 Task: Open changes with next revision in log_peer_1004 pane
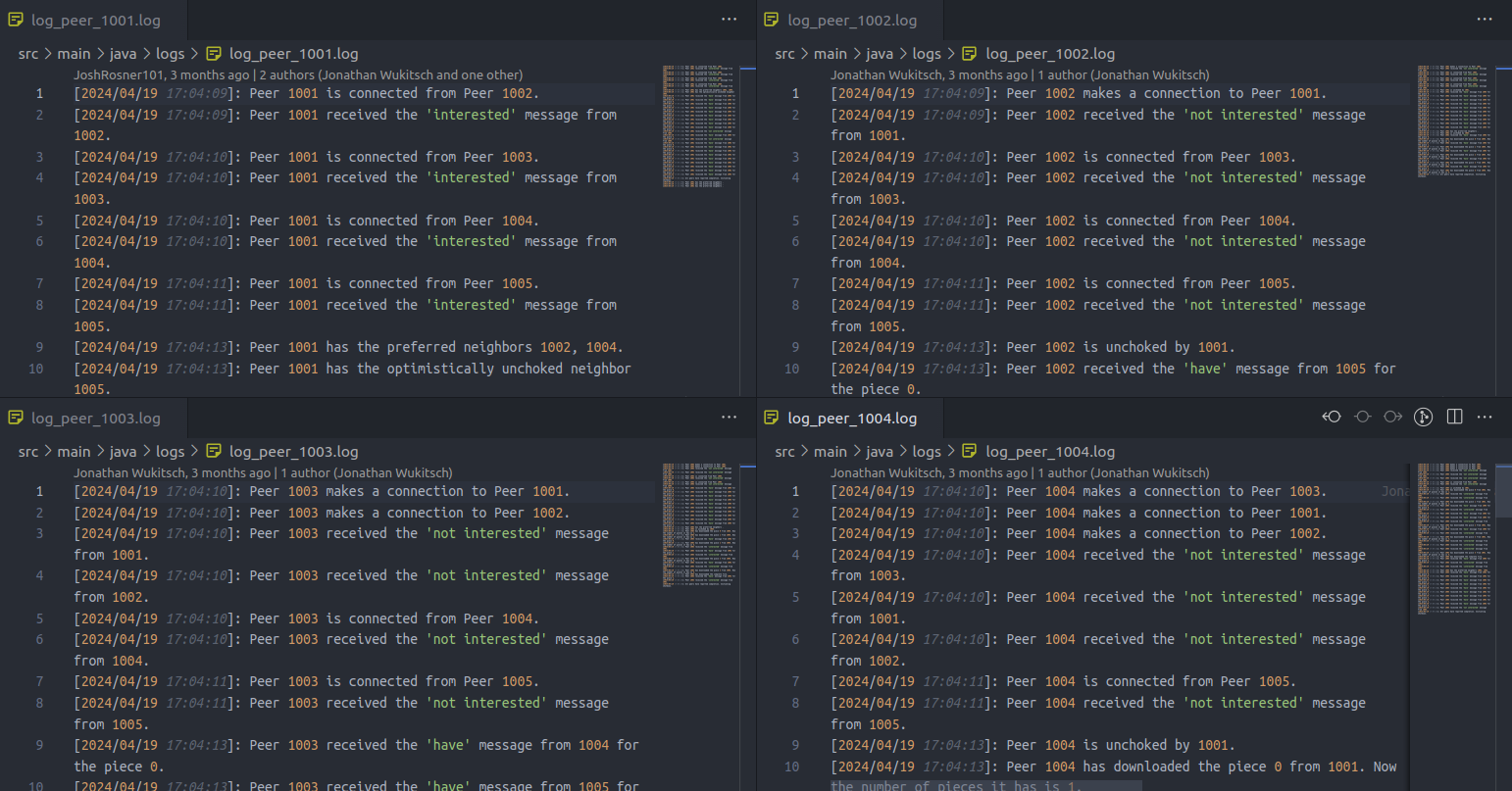point(1392,418)
